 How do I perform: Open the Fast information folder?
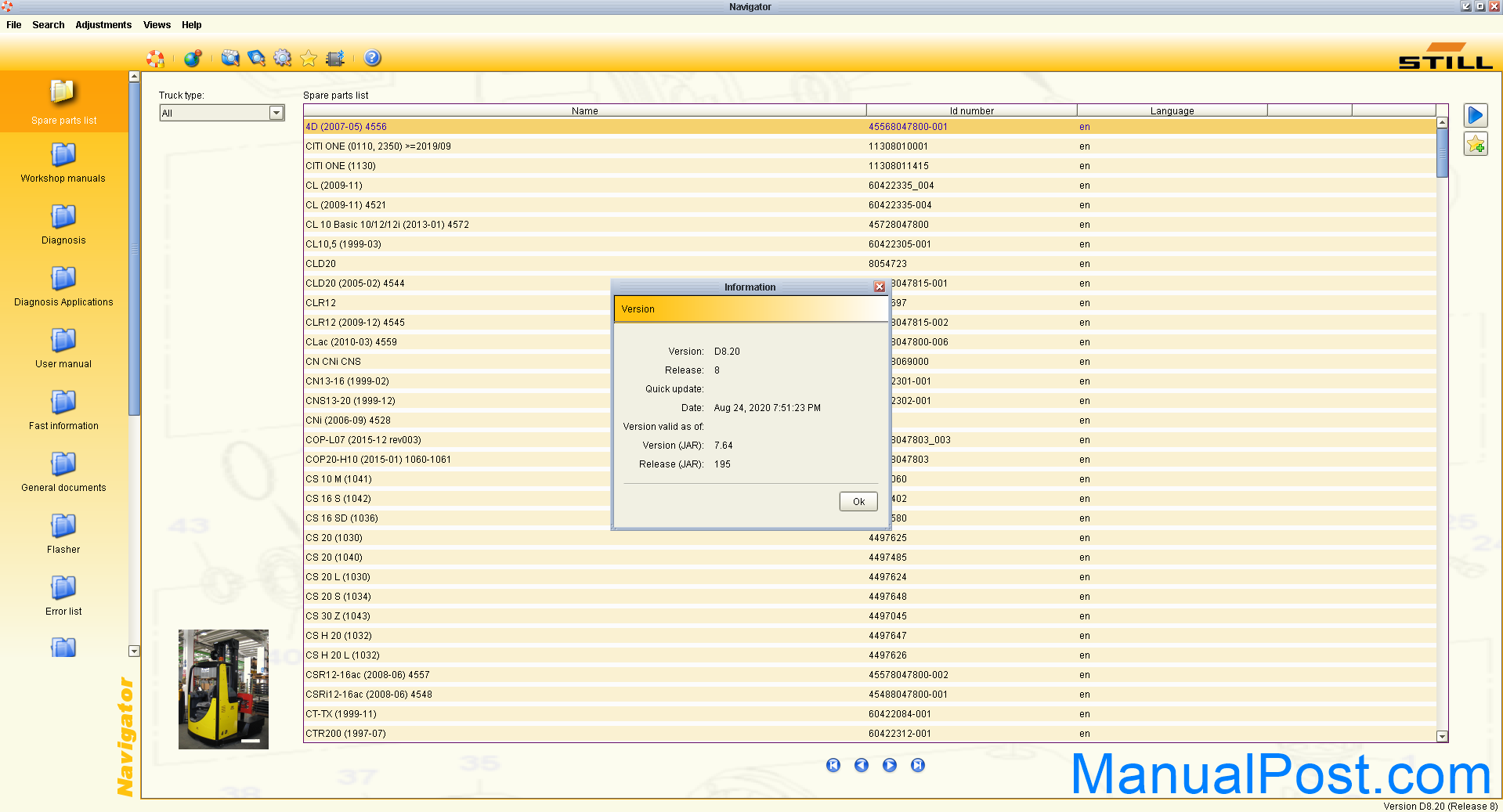tap(63, 410)
